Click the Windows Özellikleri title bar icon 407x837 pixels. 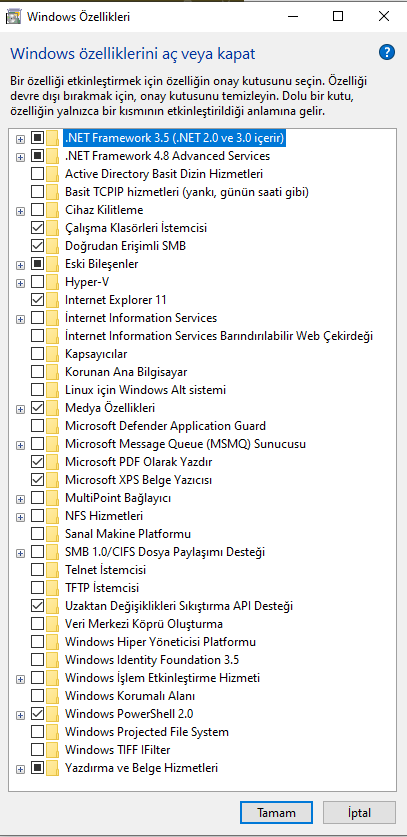pos(13,17)
